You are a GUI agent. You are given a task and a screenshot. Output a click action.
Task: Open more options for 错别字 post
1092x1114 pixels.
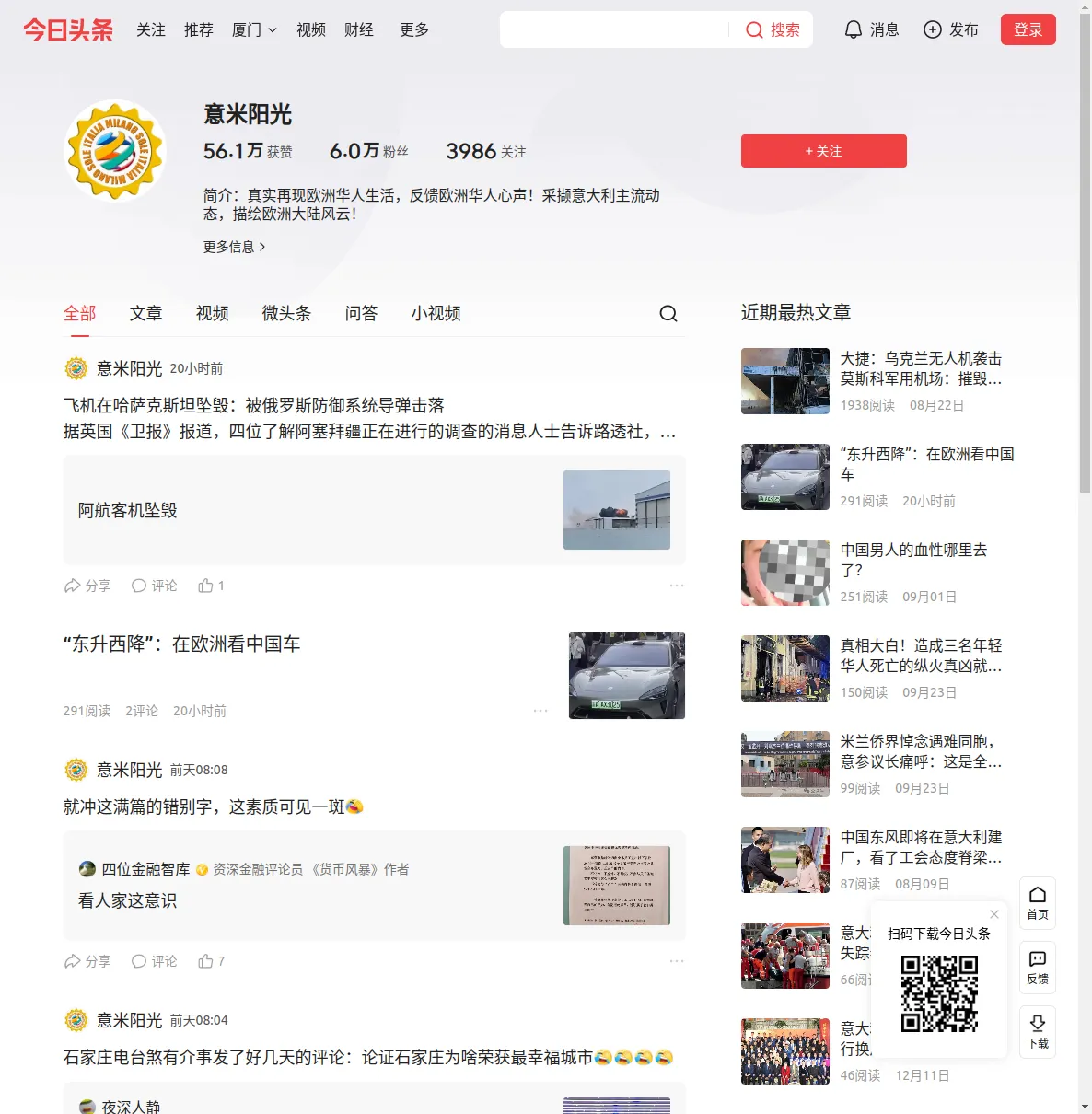click(677, 961)
